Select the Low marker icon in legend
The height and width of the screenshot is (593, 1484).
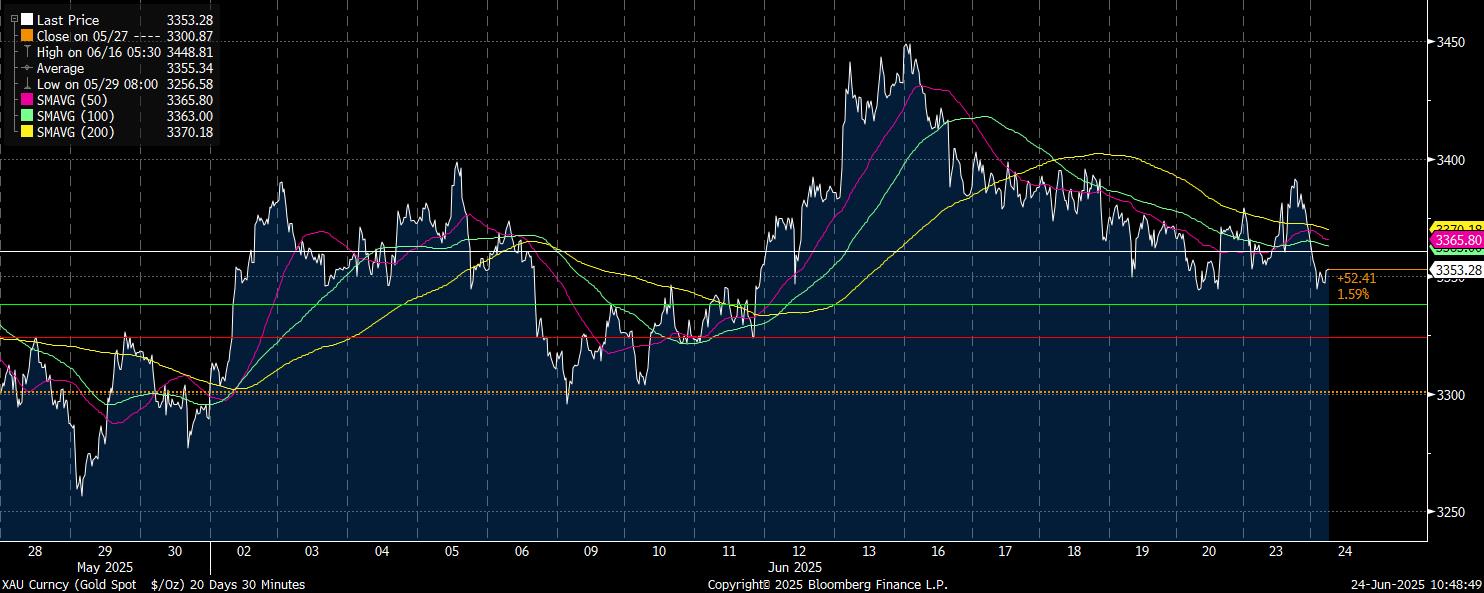[x=27, y=84]
